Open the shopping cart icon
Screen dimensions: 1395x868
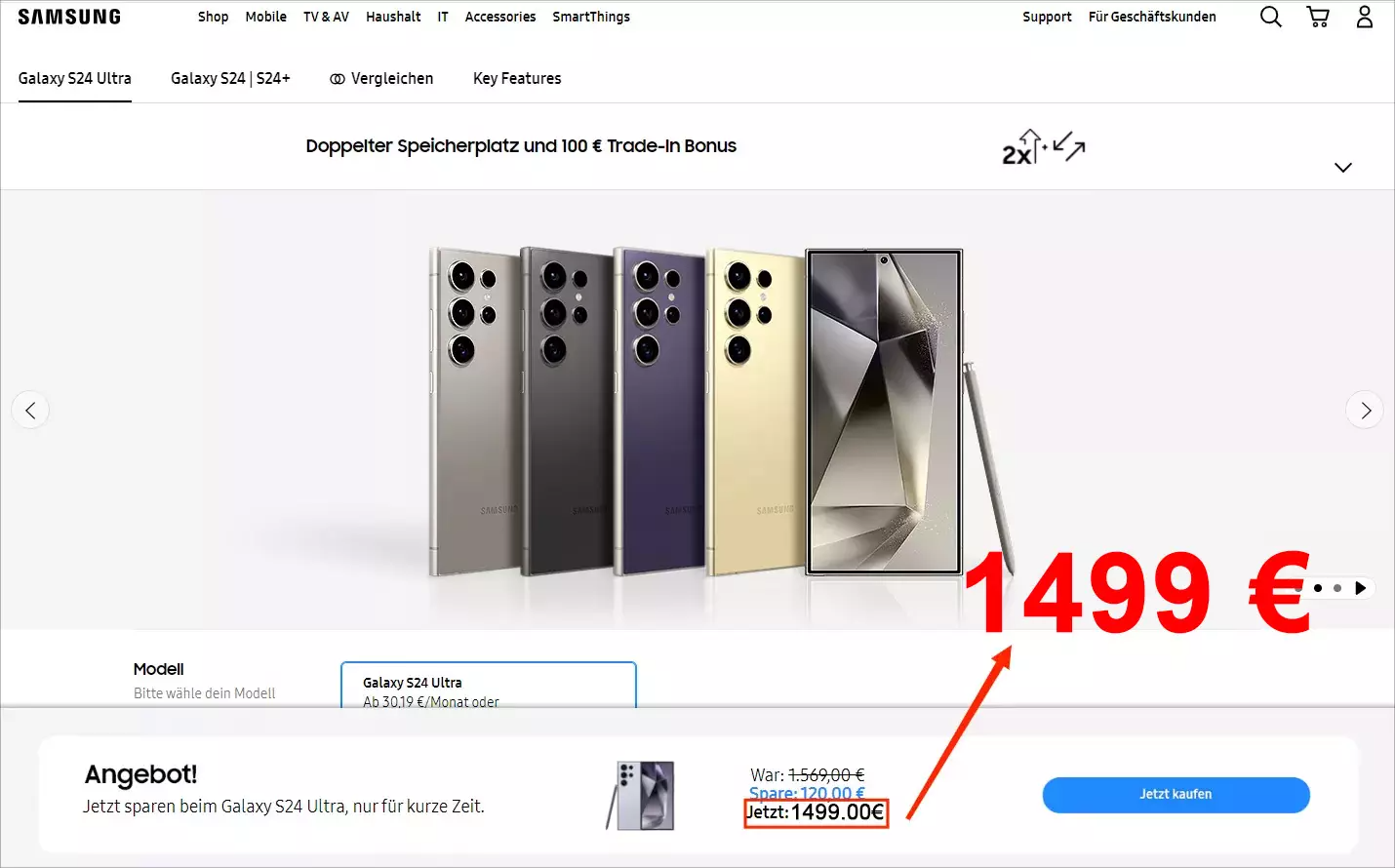coord(1318,17)
